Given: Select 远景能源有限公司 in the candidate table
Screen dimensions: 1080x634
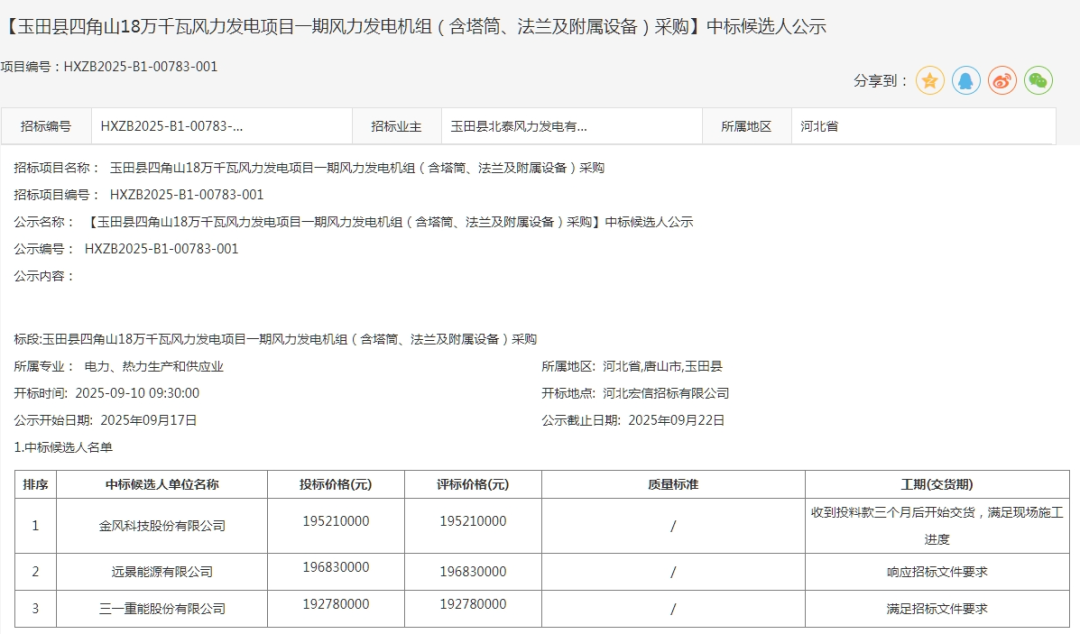Looking at the screenshot, I should pos(162,572).
